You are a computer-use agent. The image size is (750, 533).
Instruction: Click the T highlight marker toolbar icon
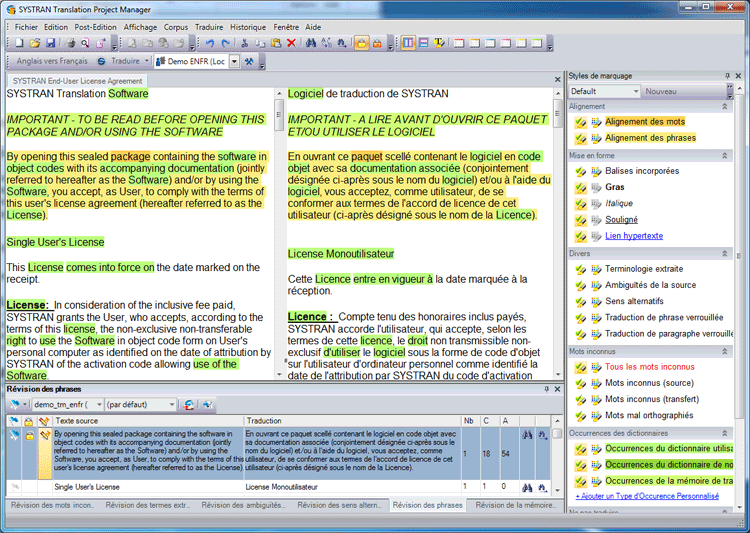439,44
